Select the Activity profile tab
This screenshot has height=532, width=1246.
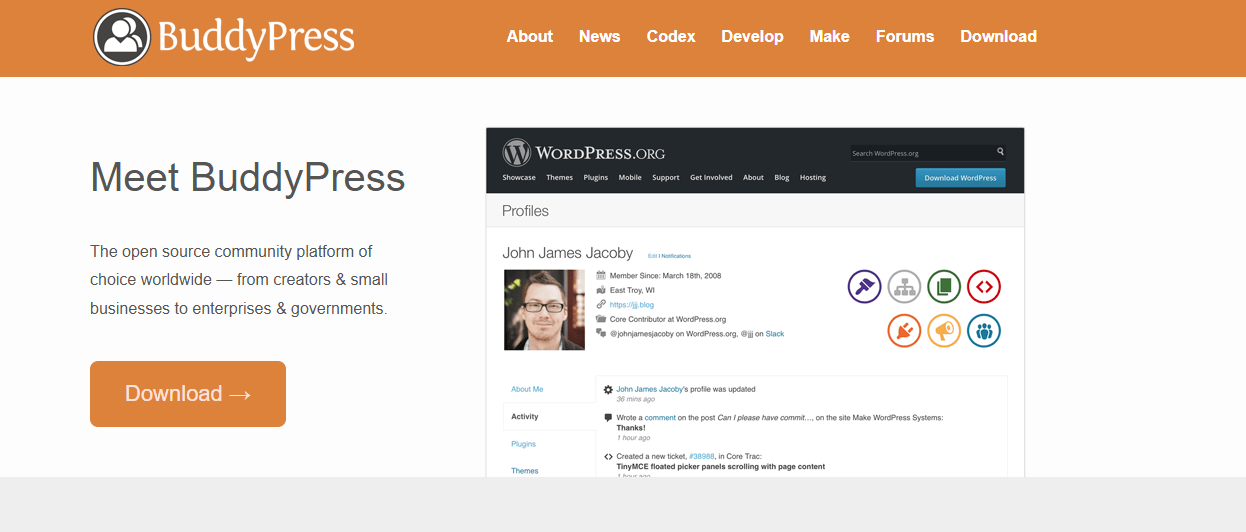[525, 416]
